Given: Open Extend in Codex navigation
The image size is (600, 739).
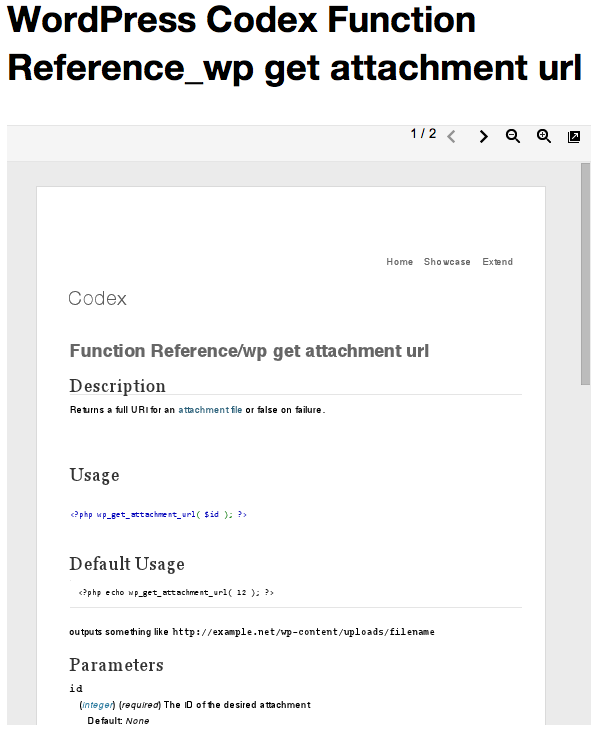Looking at the screenshot, I should [x=497, y=262].
